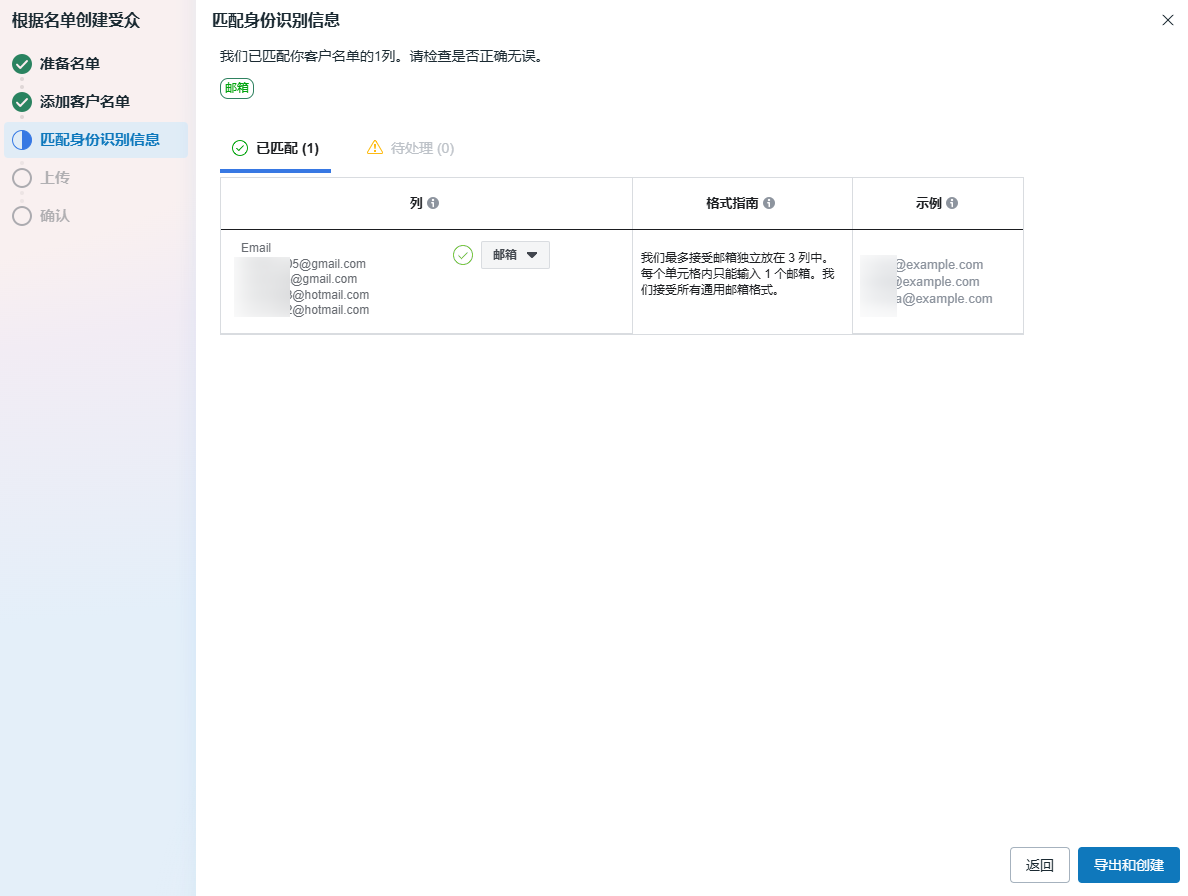Click green circle check icon on 已匹配 tab
Screen dimensions: 1188x896
(240, 148)
